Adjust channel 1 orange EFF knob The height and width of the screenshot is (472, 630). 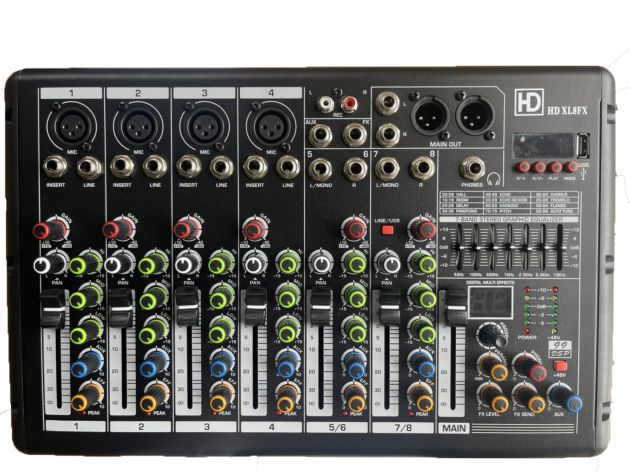pos(86,398)
